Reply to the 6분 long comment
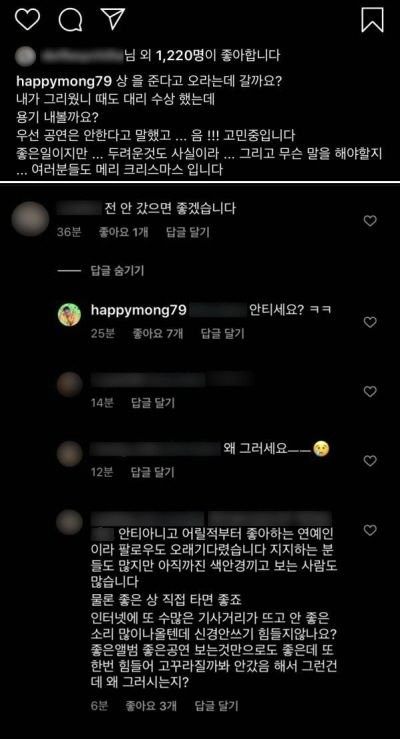The height and width of the screenshot is (739, 400). click(x=216, y=706)
